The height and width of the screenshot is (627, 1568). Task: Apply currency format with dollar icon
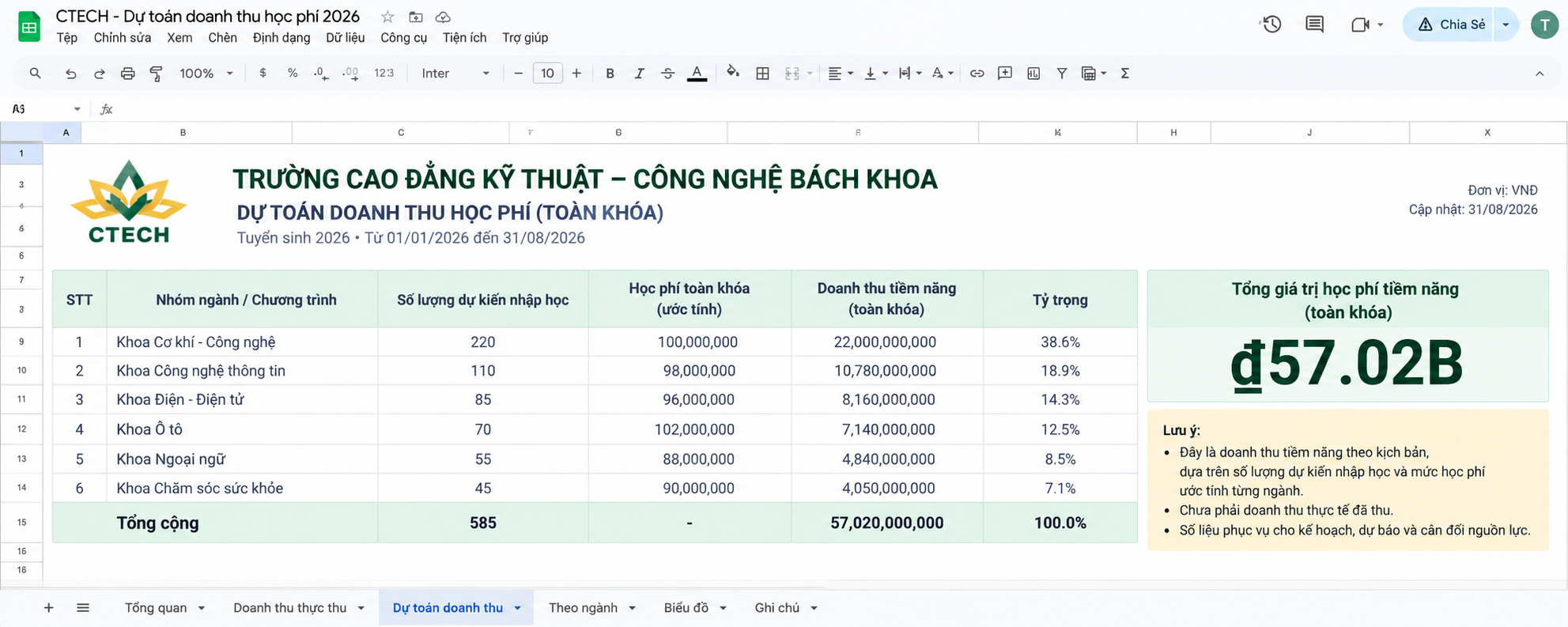tap(263, 73)
